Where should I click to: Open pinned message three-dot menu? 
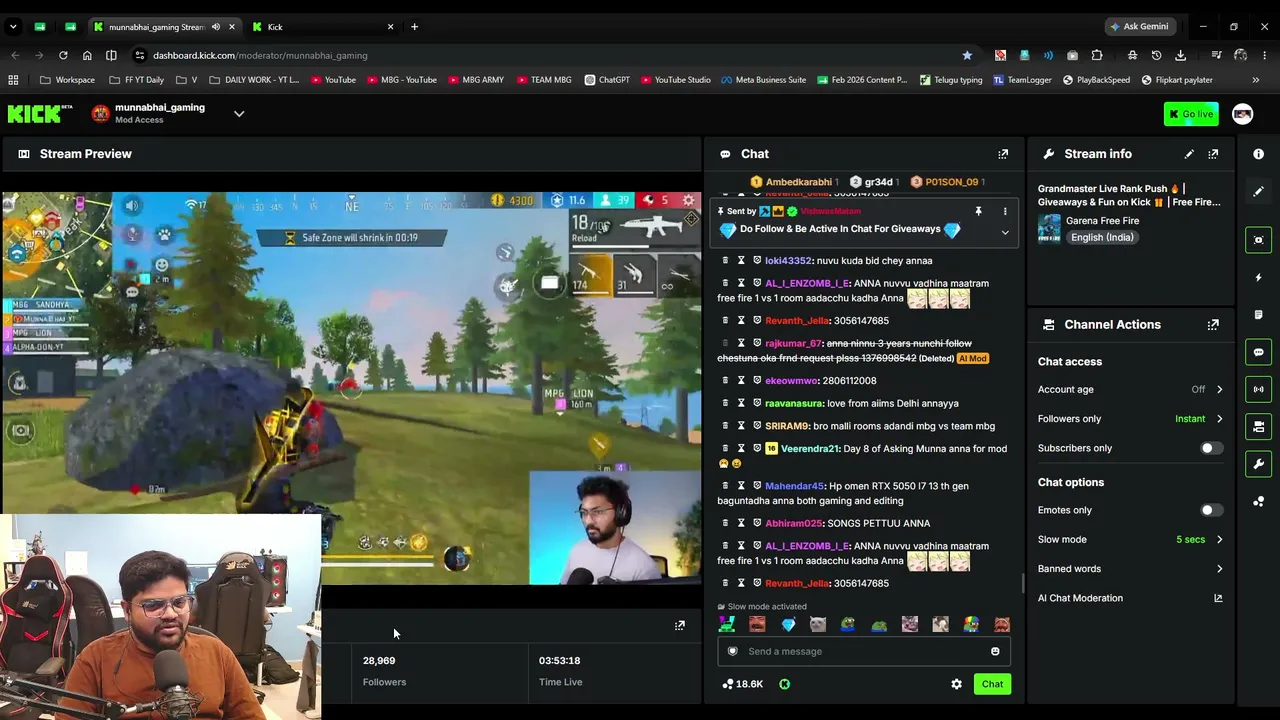point(1005,212)
